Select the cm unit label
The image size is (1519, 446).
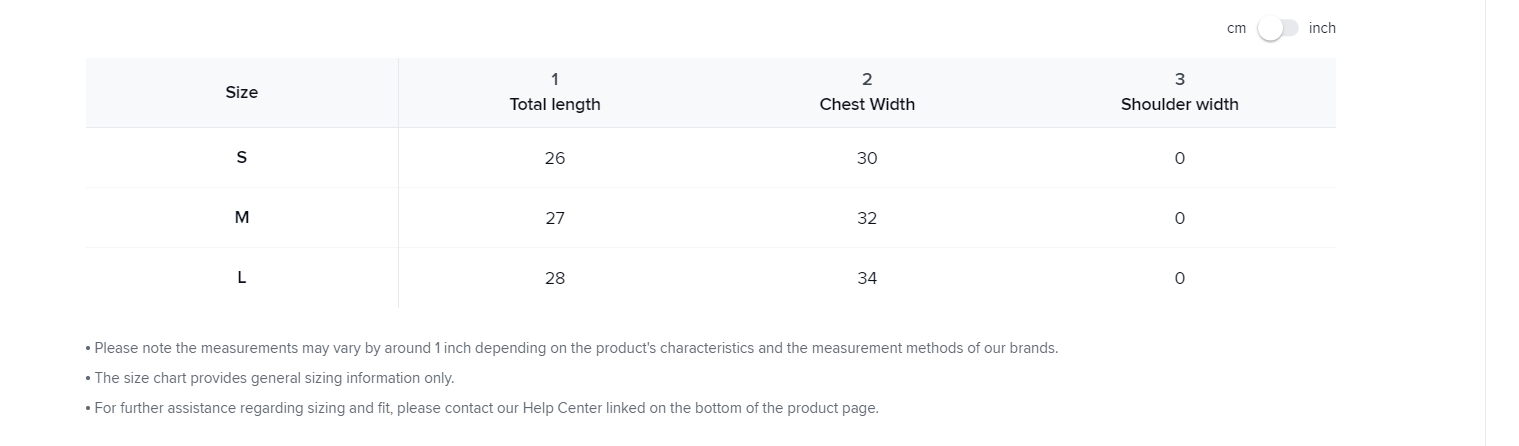1236,29
